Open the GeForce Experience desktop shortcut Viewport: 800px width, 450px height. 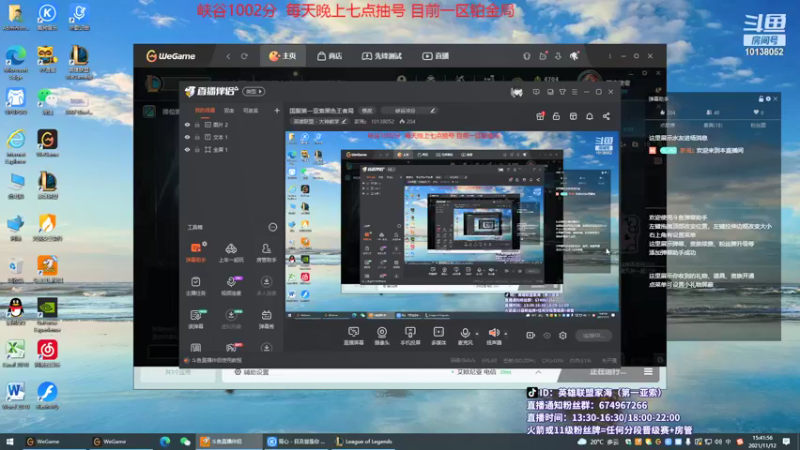point(47,314)
